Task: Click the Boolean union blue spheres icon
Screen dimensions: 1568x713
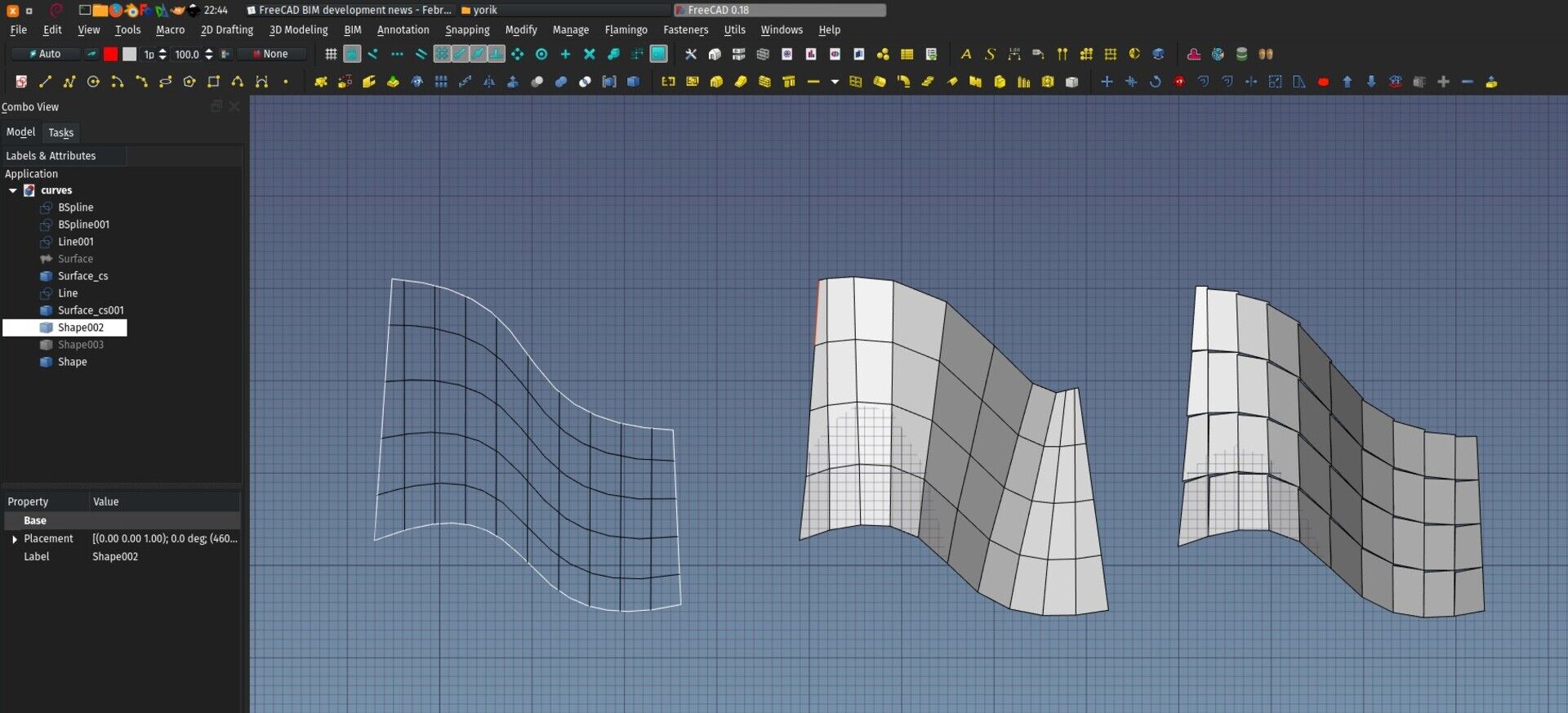Action: pos(560,82)
